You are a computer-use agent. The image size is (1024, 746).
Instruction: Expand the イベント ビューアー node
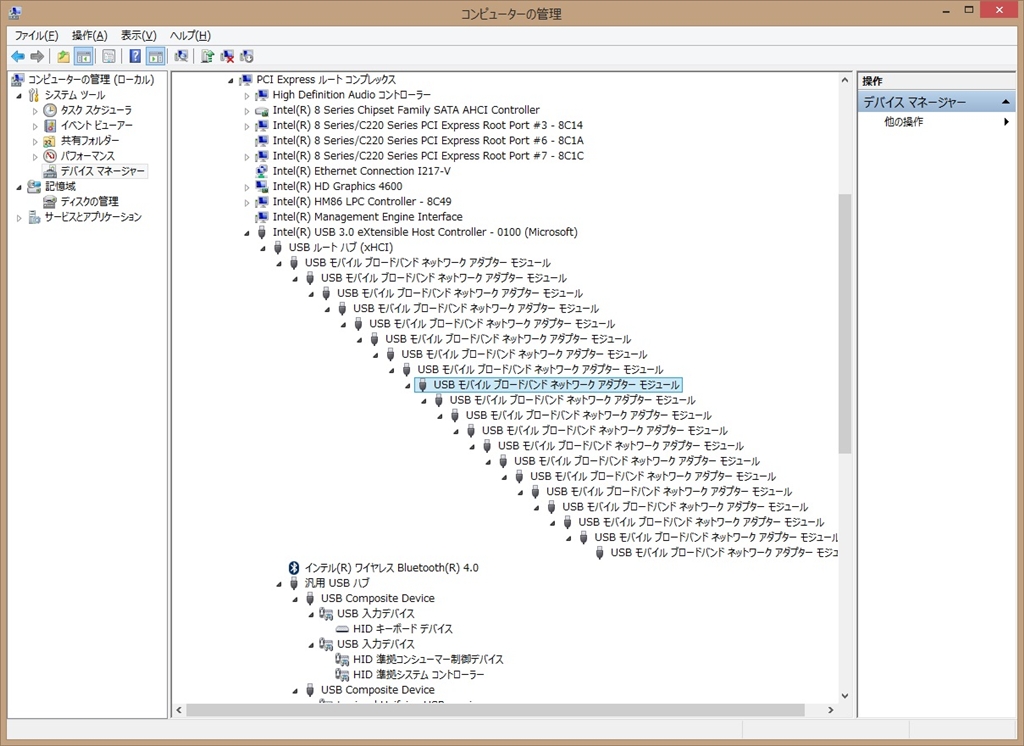pyautogui.click(x=35, y=126)
